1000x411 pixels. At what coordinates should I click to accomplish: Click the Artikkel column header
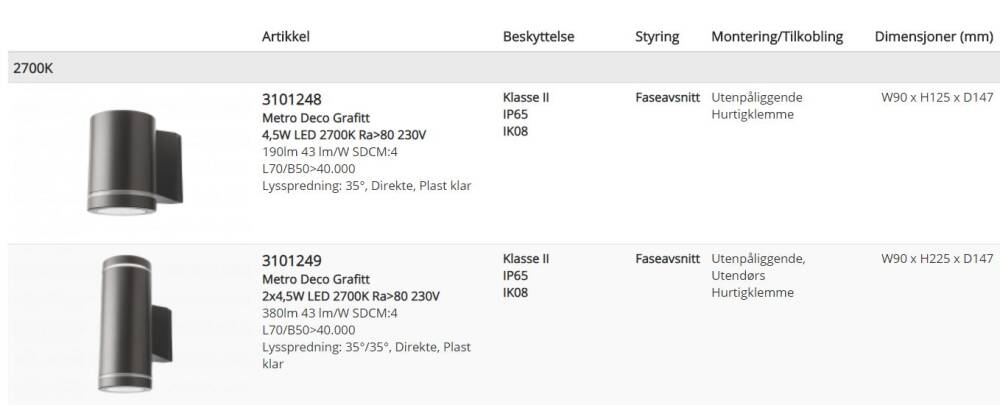(x=286, y=37)
